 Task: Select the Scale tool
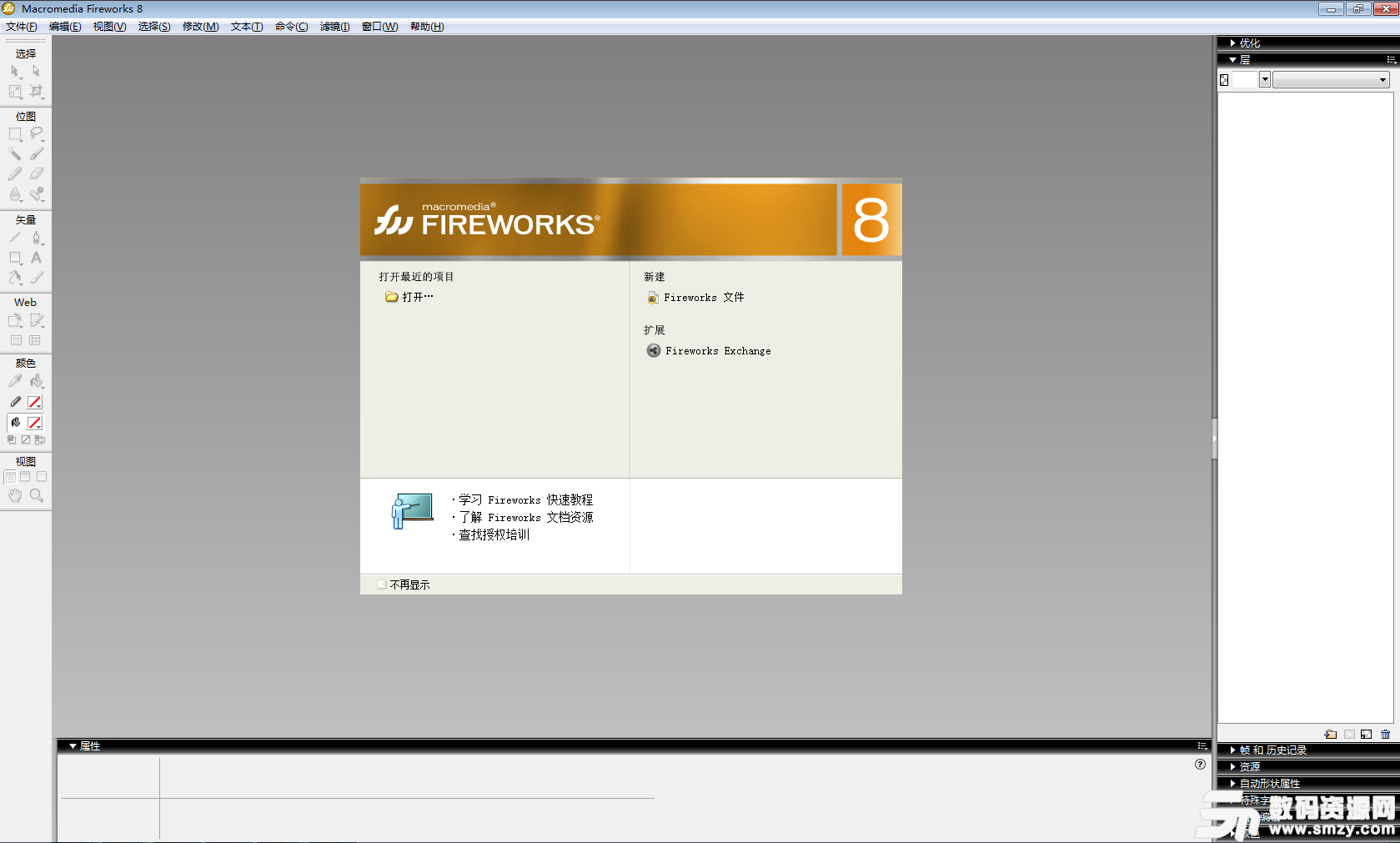(15, 92)
